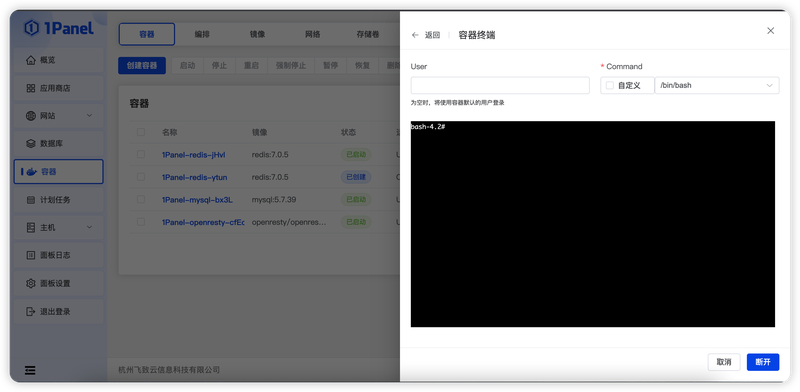Viewport: 800px width, 392px height.
Task: Click the 退出登录 logout icon
Action: [31, 311]
